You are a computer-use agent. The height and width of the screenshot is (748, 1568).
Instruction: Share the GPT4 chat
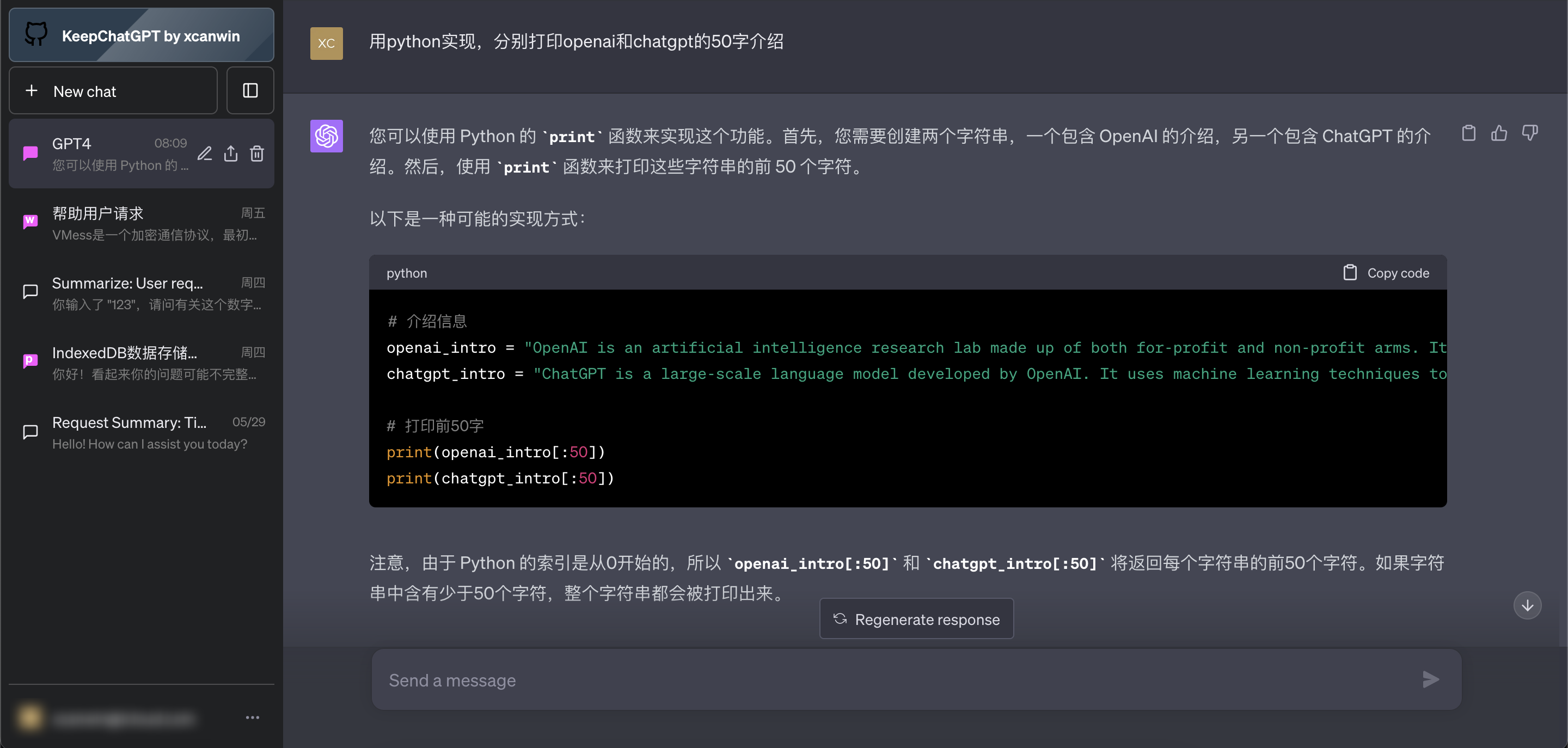point(231,154)
